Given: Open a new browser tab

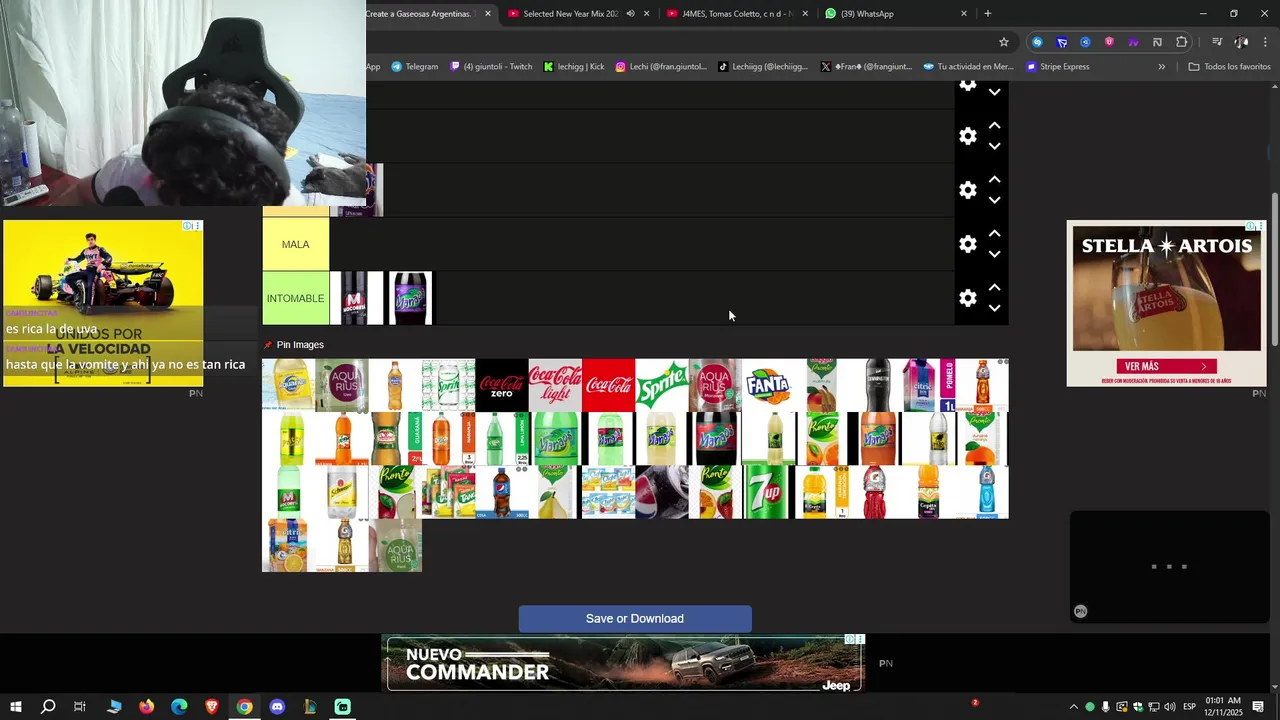Looking at the screenshot, I should (x=988, y=14).
